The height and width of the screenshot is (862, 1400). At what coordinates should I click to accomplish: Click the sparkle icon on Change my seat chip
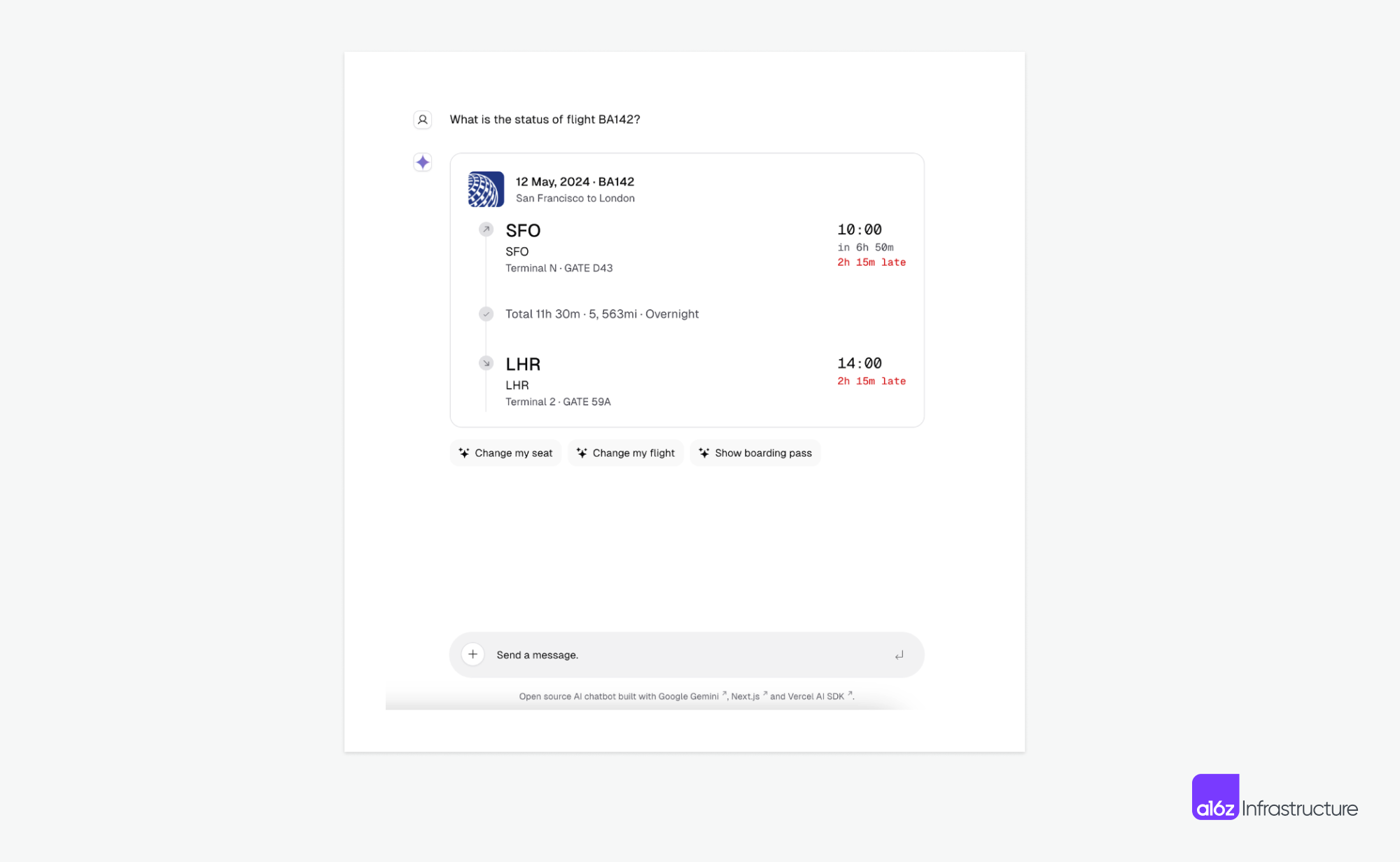point(463,453)
